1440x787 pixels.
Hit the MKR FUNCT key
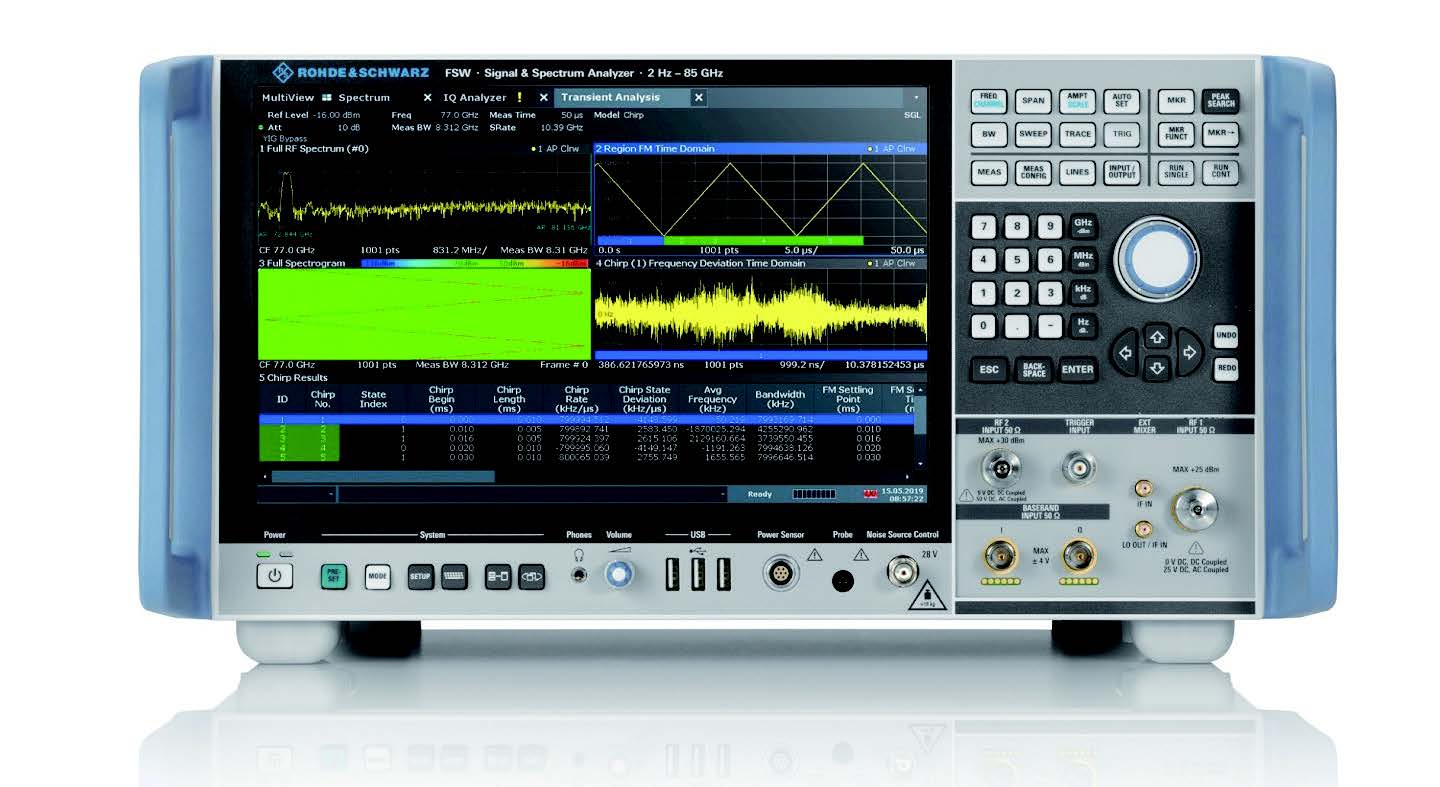(x=1176, y=134)
